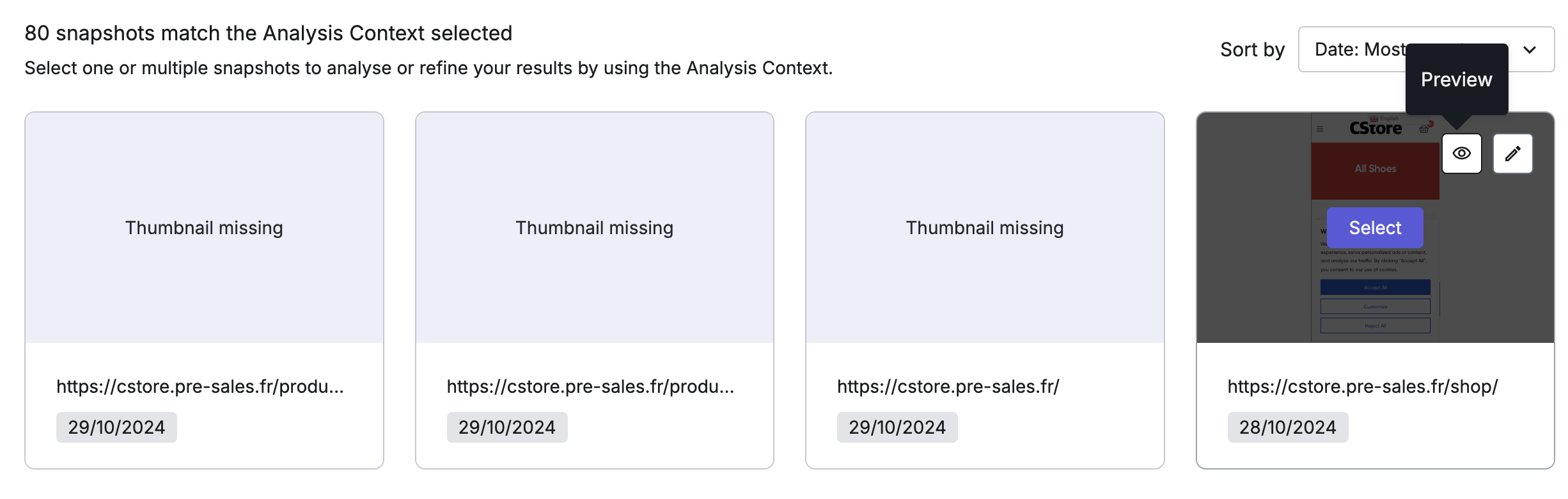This screenshot has height=499, width=1568.
Task: Click the cart icon in the CStore thumbnail
Action: tap(1423, 129)
